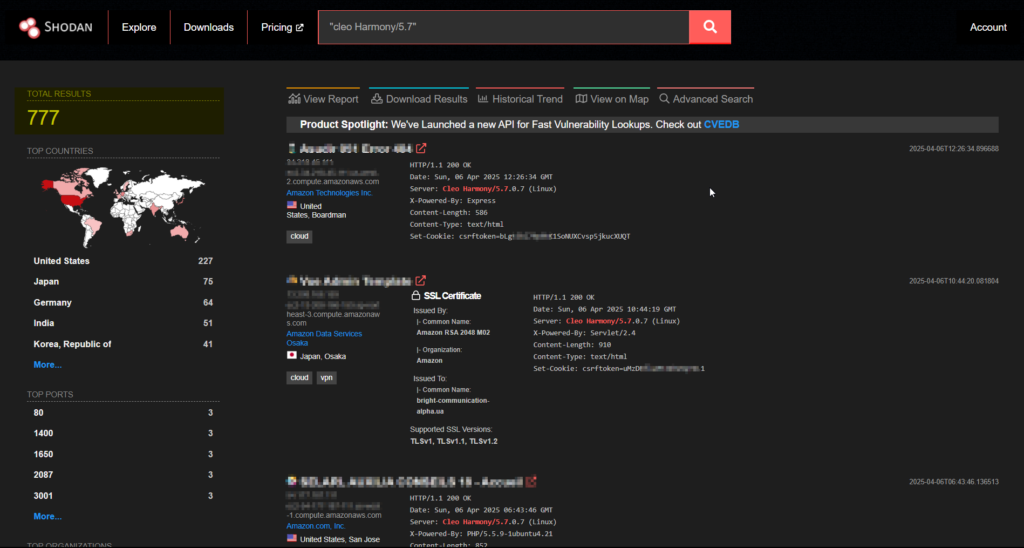Open the CVEDB link in Product Spotlight

721,125
